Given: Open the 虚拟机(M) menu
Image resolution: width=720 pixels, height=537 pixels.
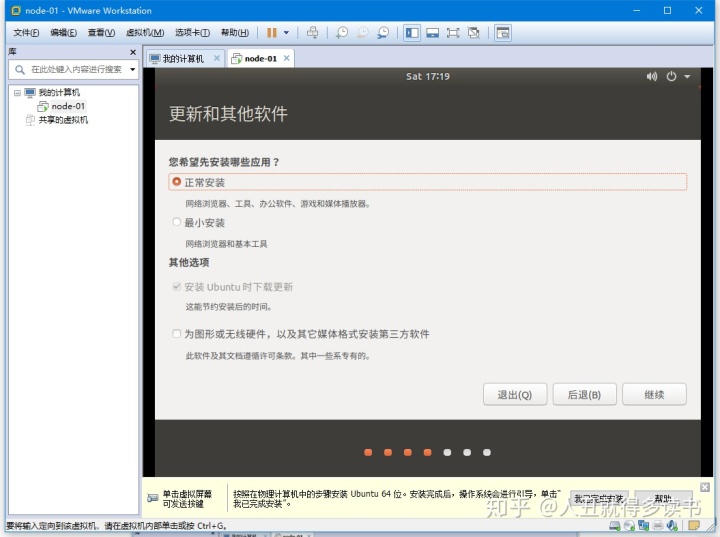Looking at the screenshot, I should 145,33.
